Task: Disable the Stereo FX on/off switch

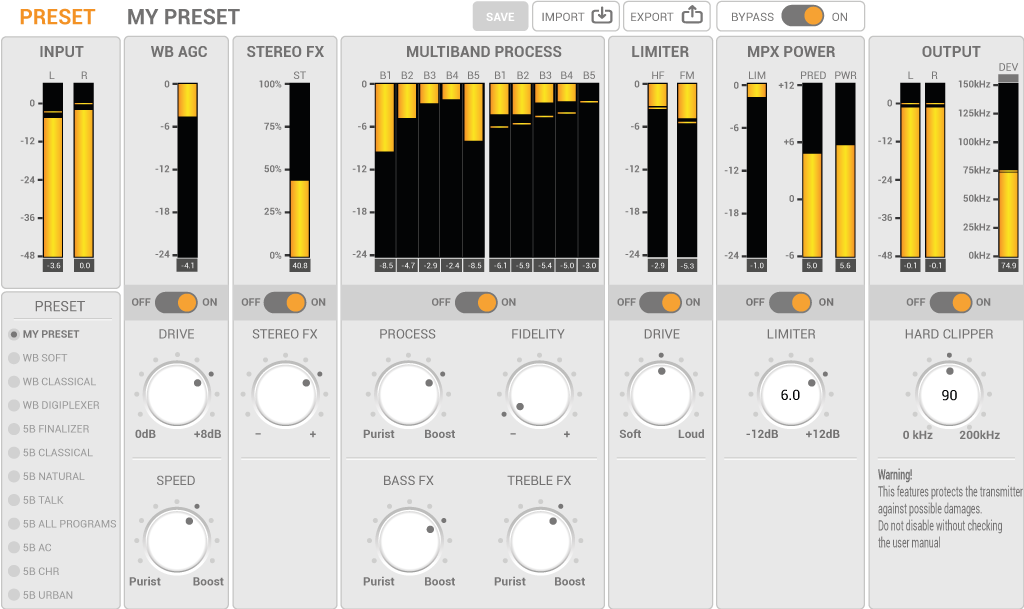Action: point(284,302)
